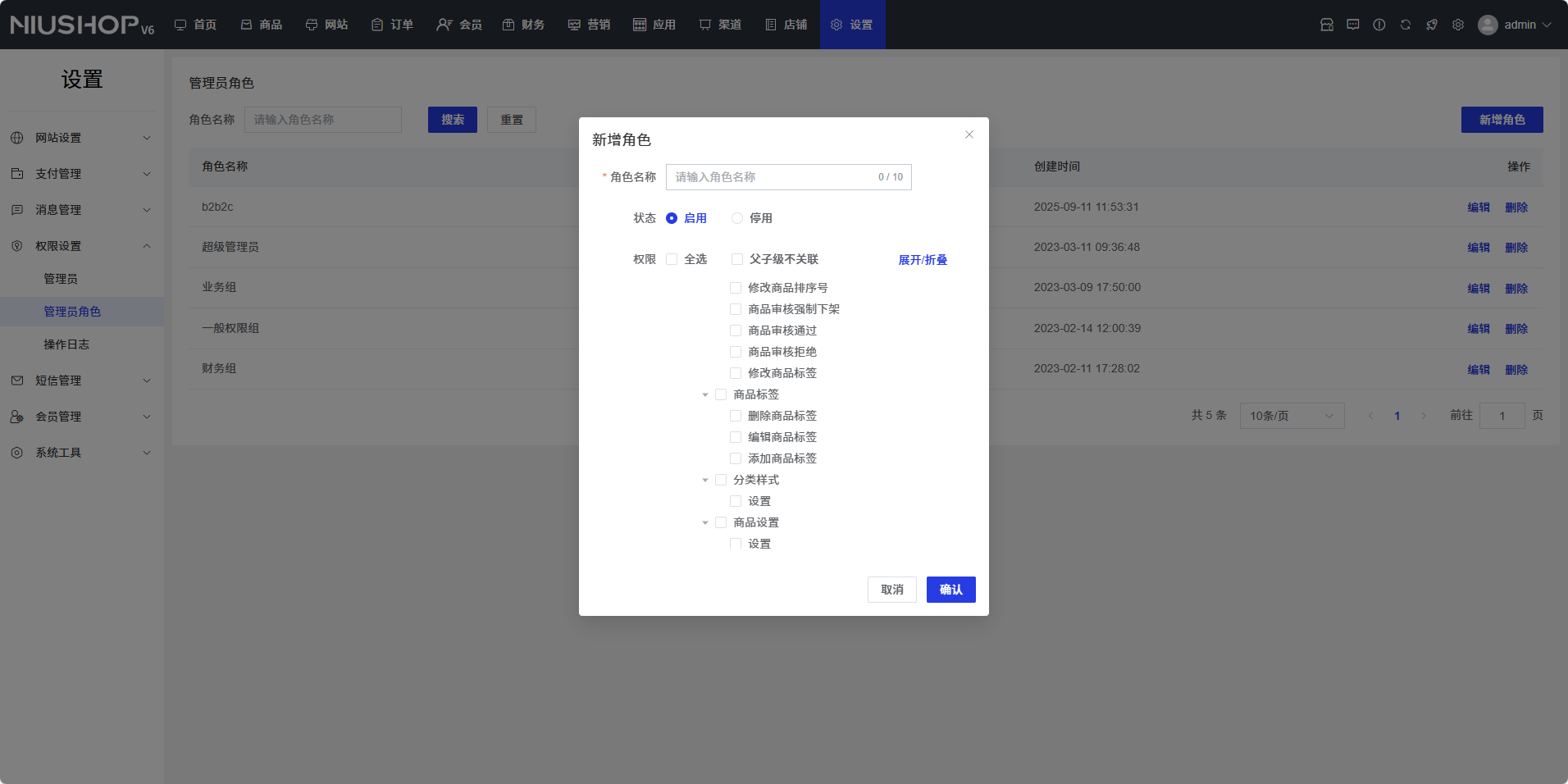This screenshot has width=1568, height=784.
Task: Click the rocket icon in the header
Action: (x=1432, y=25)
